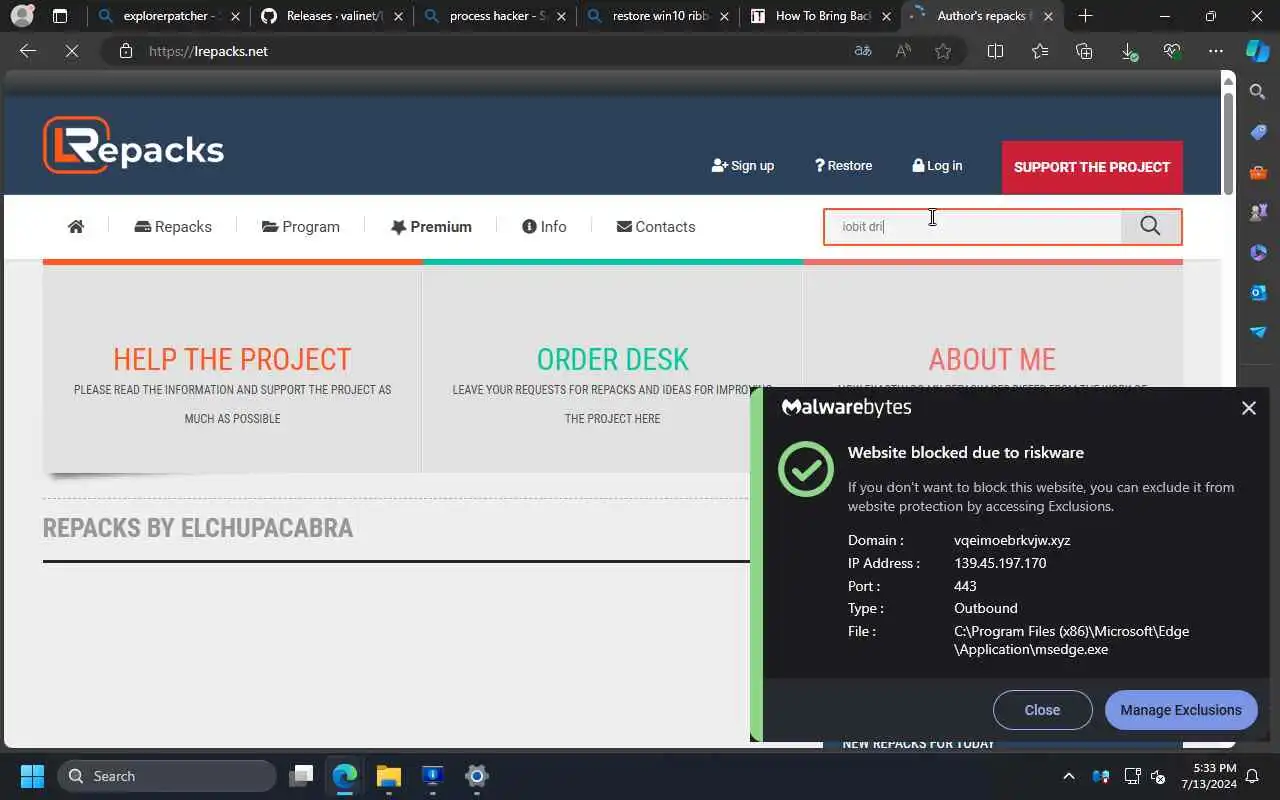Screen dimensions: 1280x800
Task: Open the Program menu item
Action: [x=301, y=227]
